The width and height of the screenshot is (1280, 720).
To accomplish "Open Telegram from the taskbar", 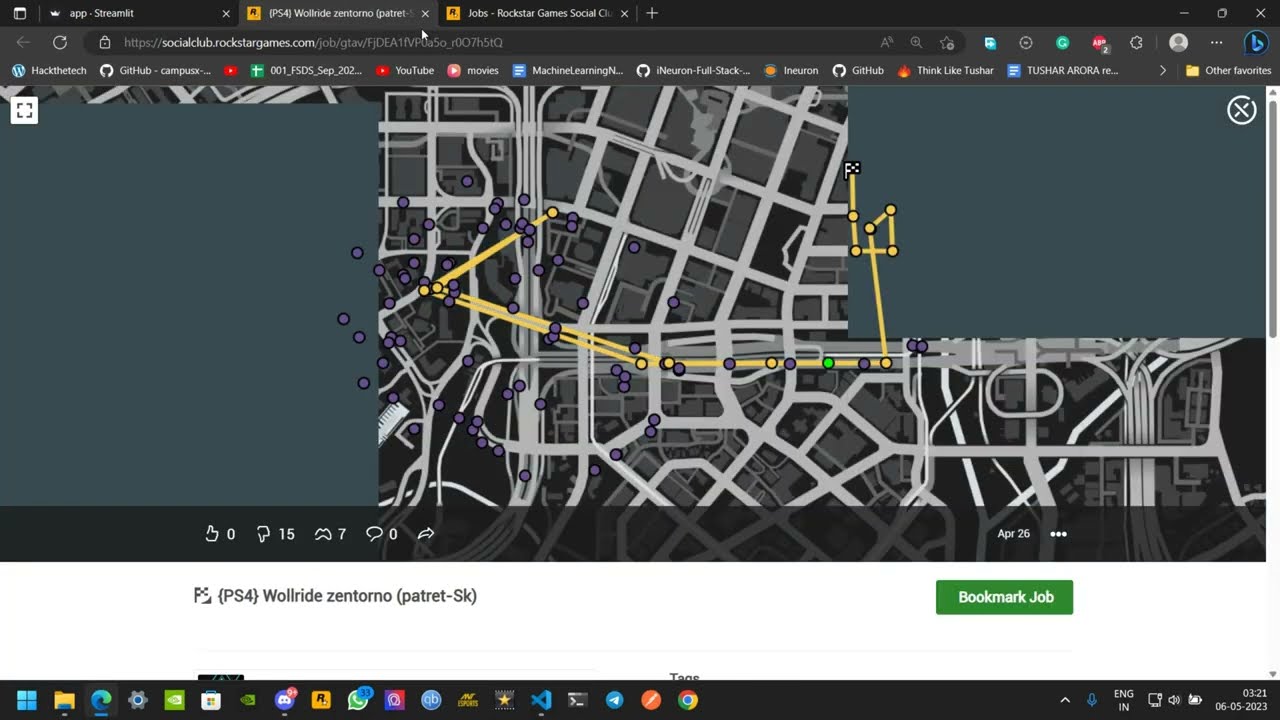I will coord(614,700).
